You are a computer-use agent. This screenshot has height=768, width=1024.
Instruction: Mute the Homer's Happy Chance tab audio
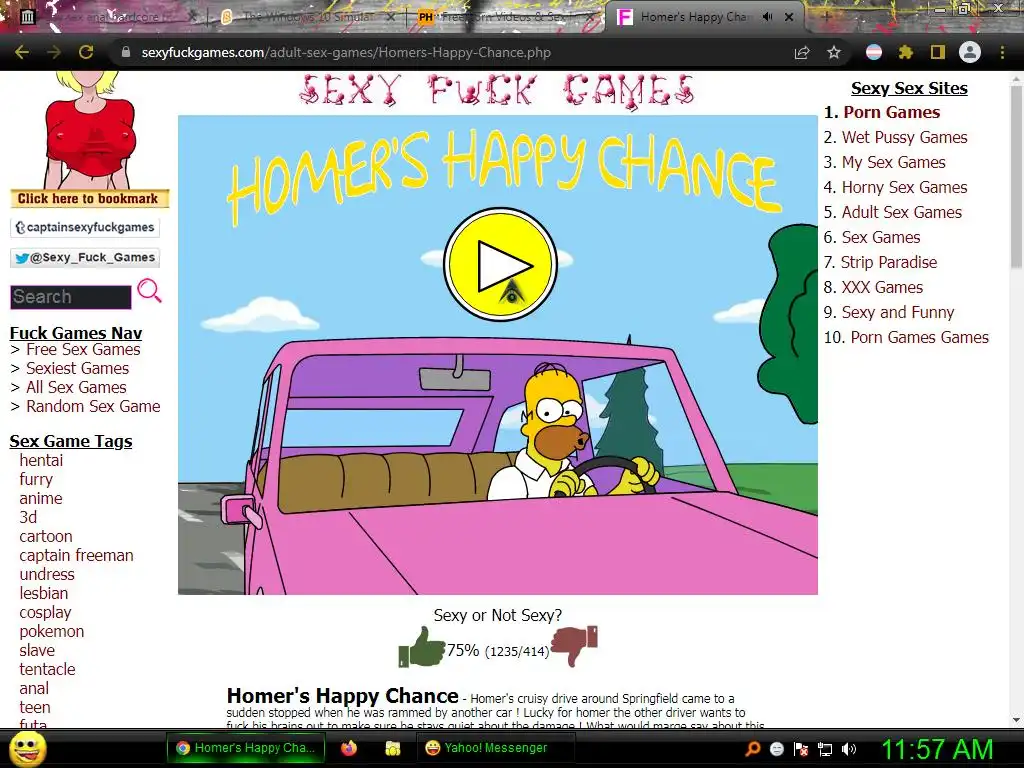(x=768, y=17)
